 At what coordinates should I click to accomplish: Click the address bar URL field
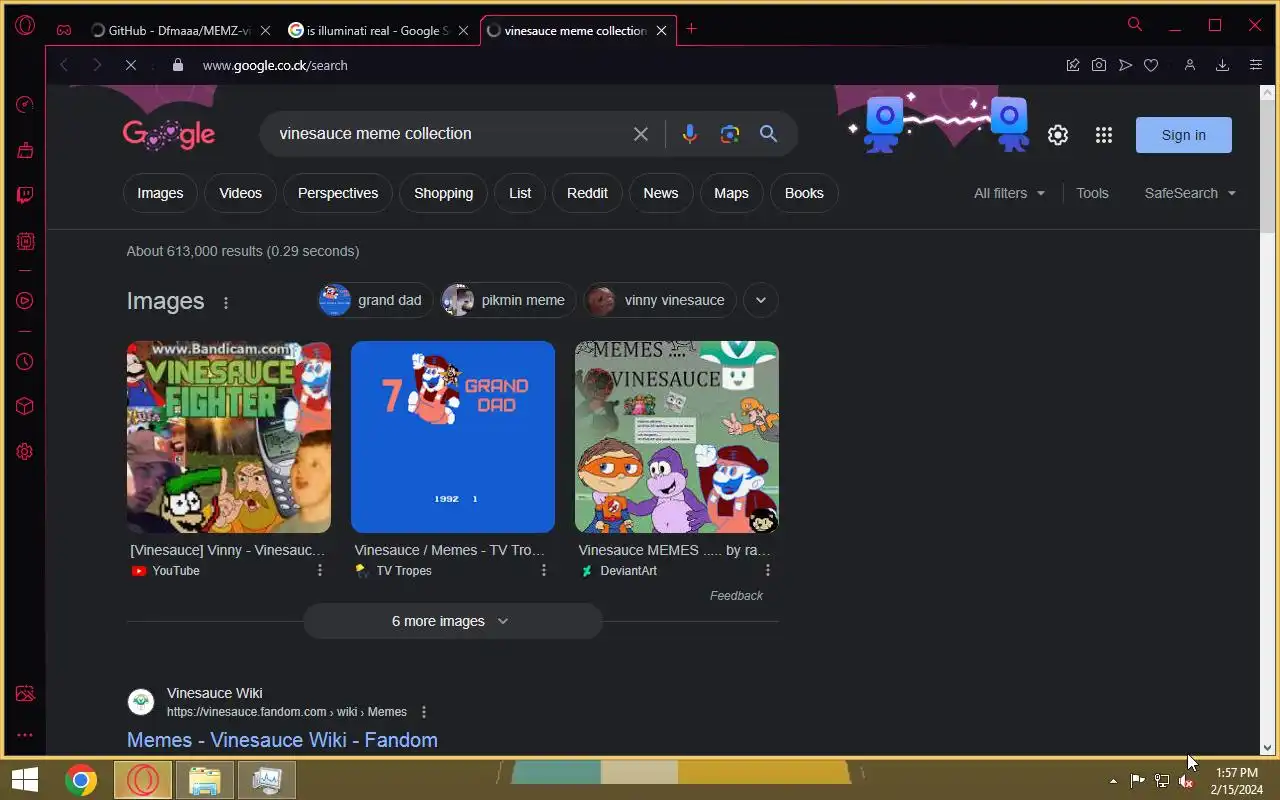(x=620, y=65)
